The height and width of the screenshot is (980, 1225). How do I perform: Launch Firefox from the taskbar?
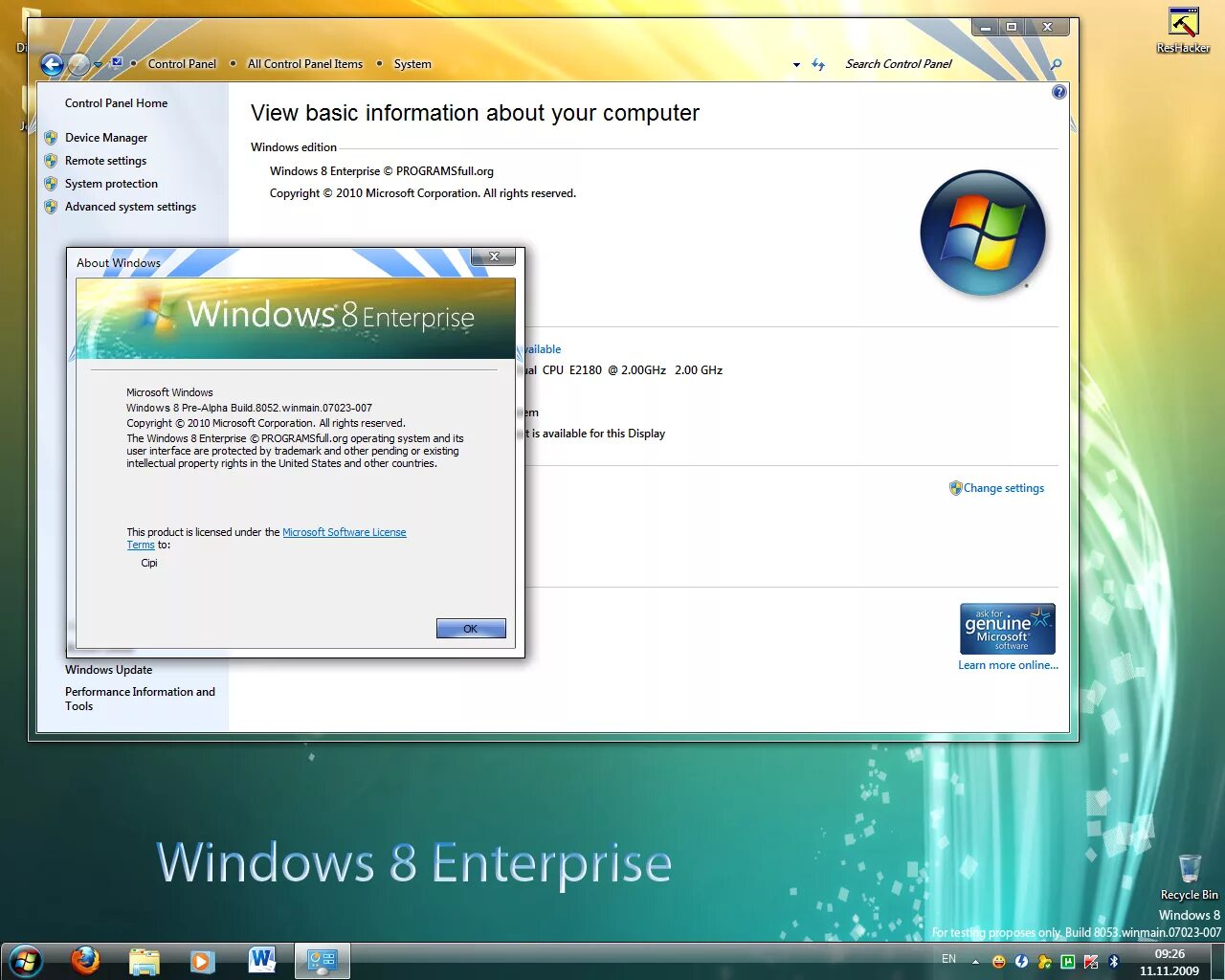tap(85, 960)
